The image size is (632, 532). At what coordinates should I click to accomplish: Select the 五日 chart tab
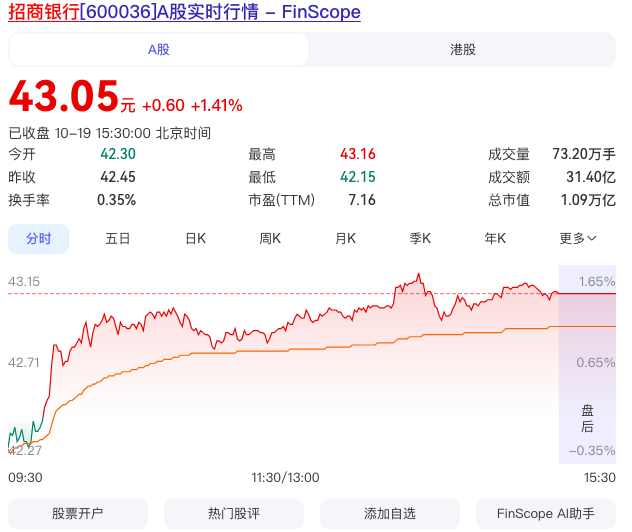pos(117,239)
